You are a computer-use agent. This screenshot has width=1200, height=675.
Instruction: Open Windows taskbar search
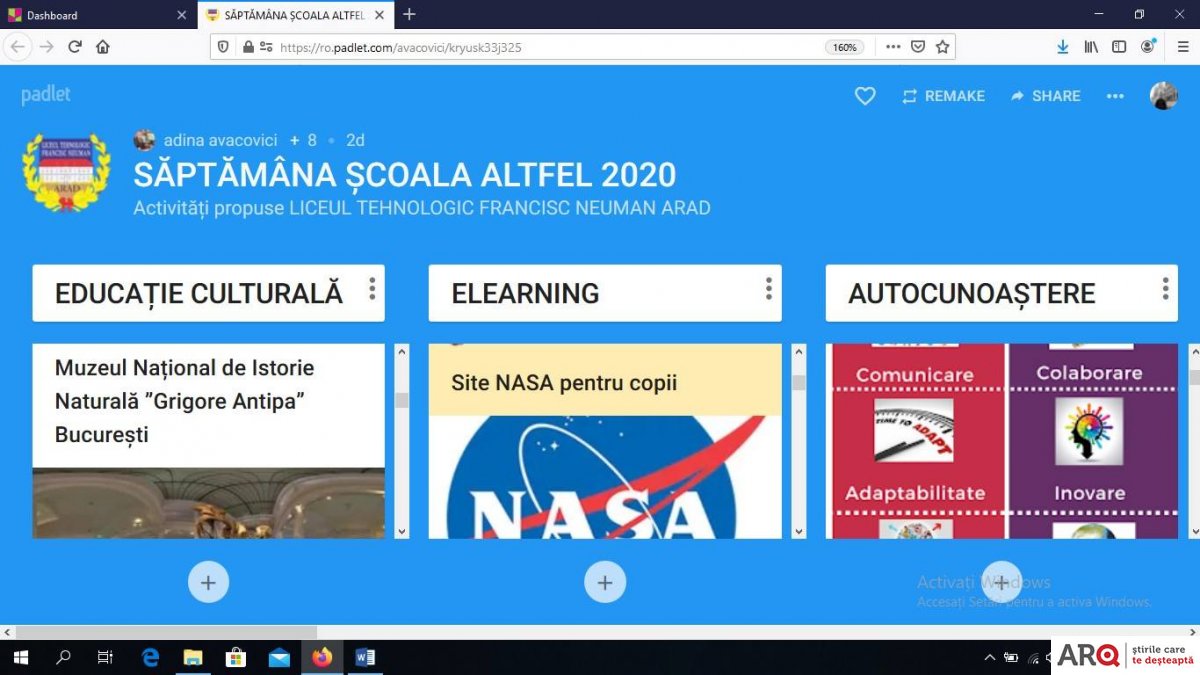(x=63, y=657)
